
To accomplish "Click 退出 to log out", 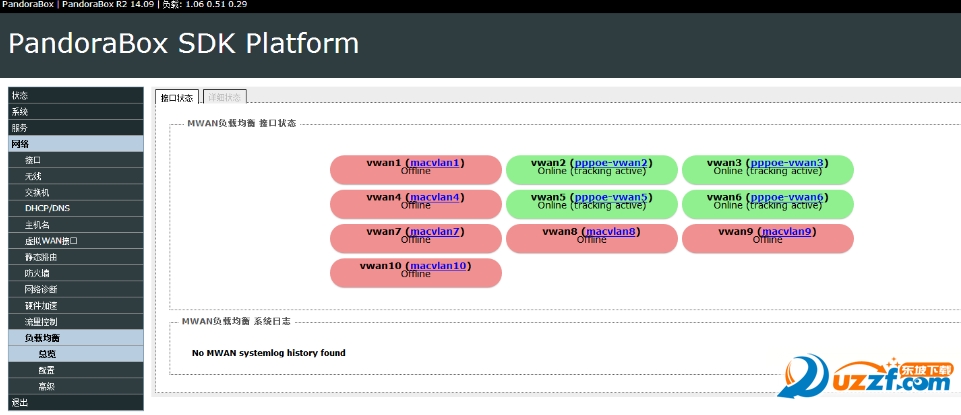I will coord(76,402).
